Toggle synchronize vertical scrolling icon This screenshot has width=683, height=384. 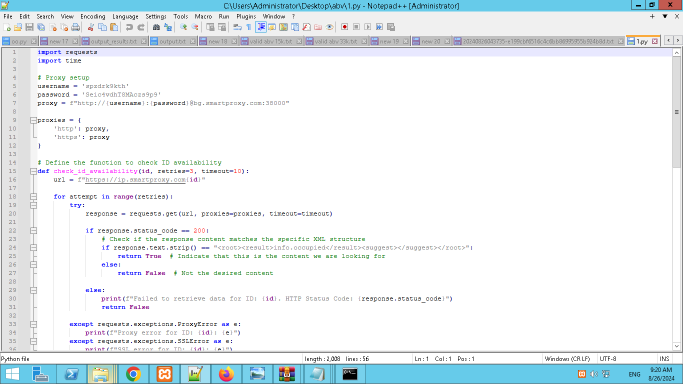click(x=210, y=27)
